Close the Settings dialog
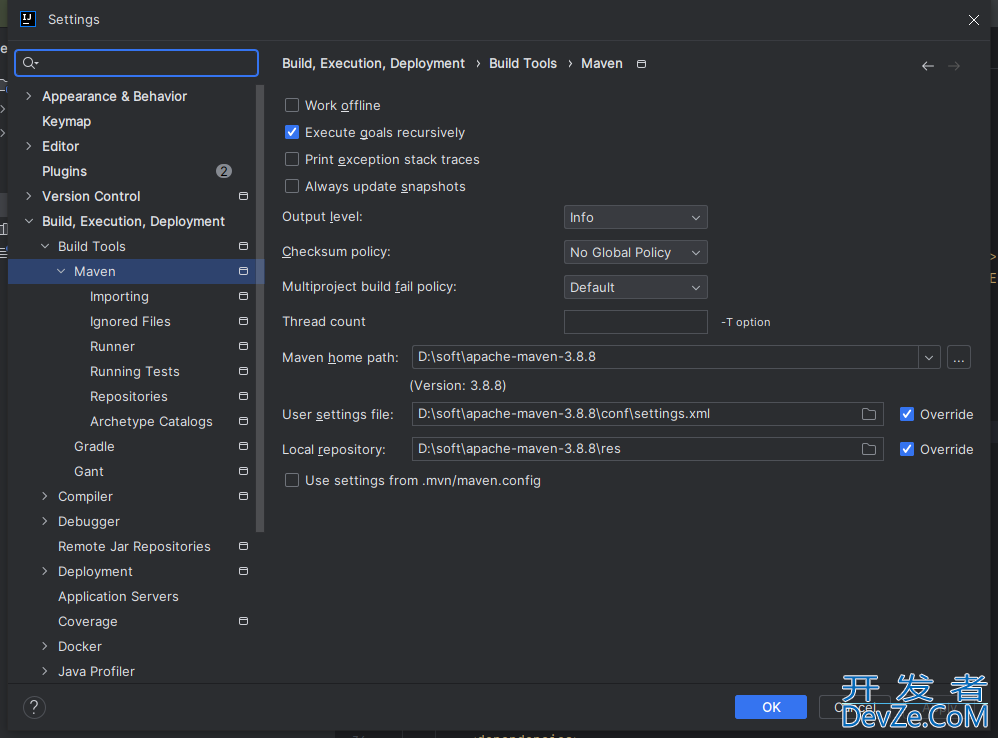The height and width of the screenshot is (738, 998). [x=973, y=20]
